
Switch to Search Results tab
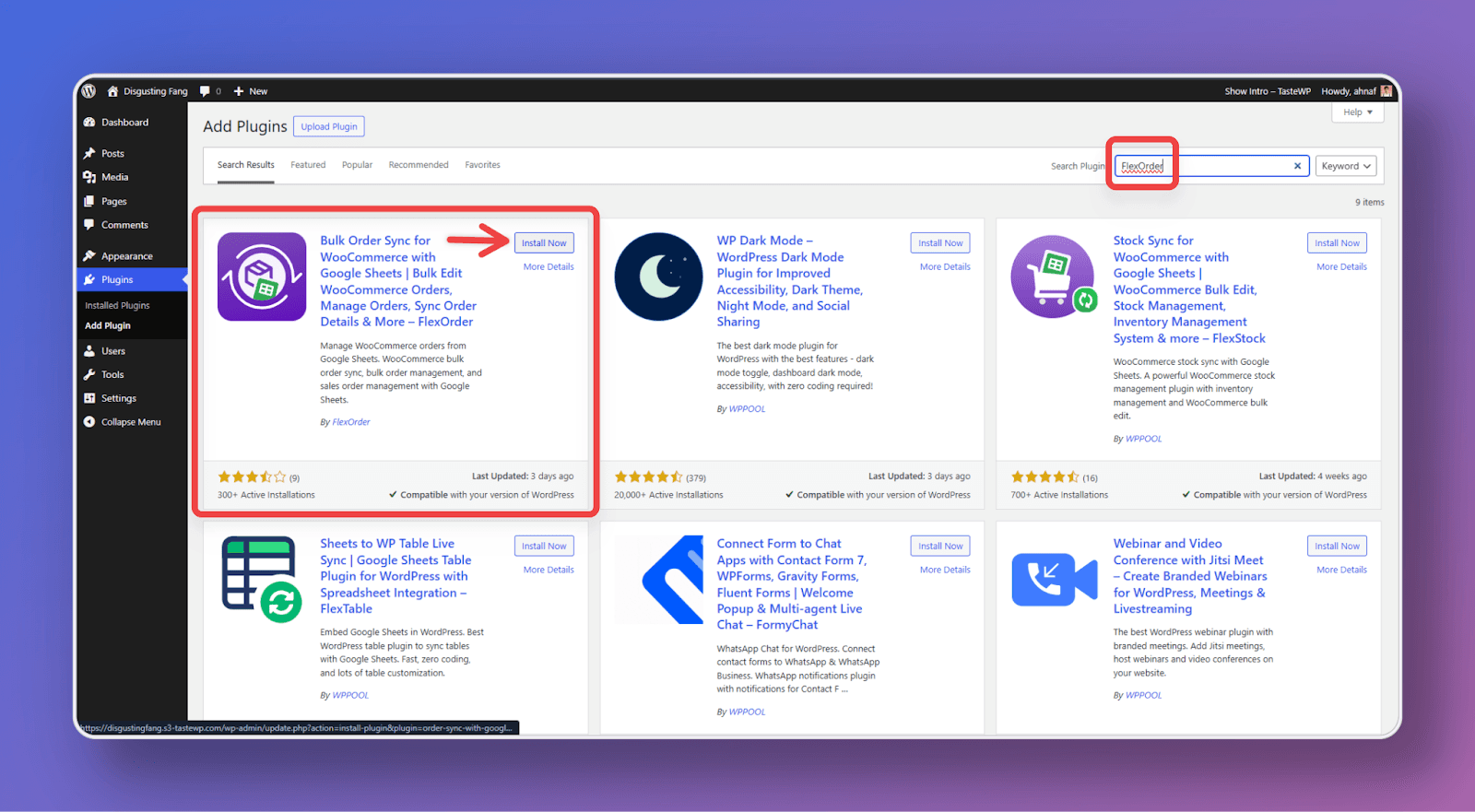coord(245,165)
